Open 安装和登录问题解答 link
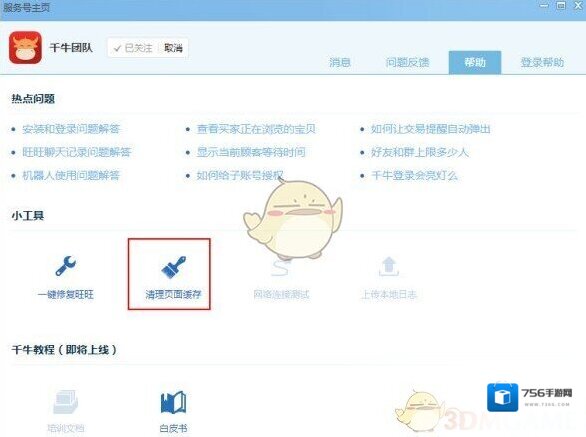 [71, 129]
